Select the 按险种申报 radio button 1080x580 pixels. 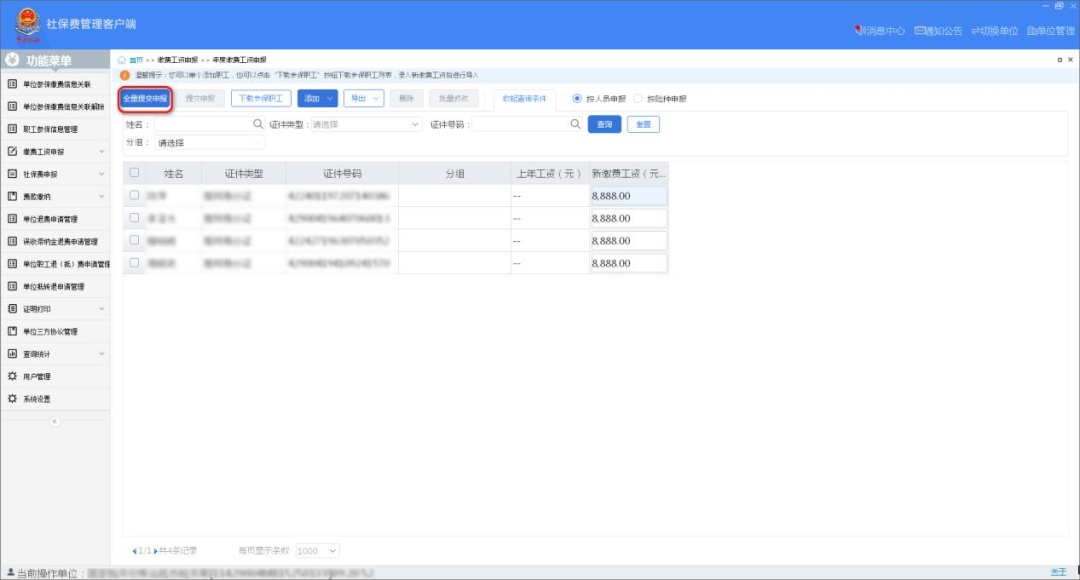(639, 99)
